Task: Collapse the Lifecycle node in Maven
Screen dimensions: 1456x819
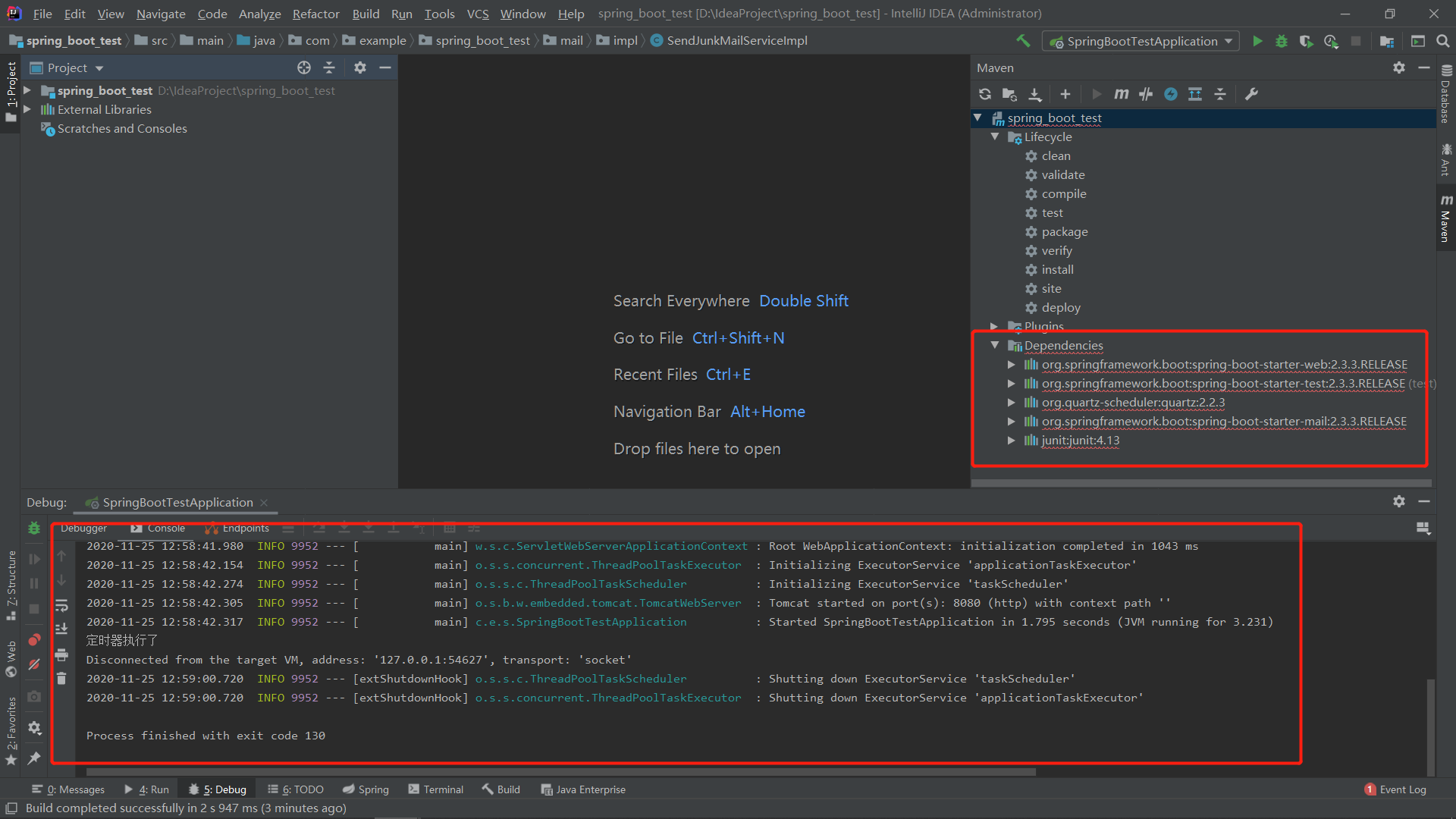Action: pos(995,136)
